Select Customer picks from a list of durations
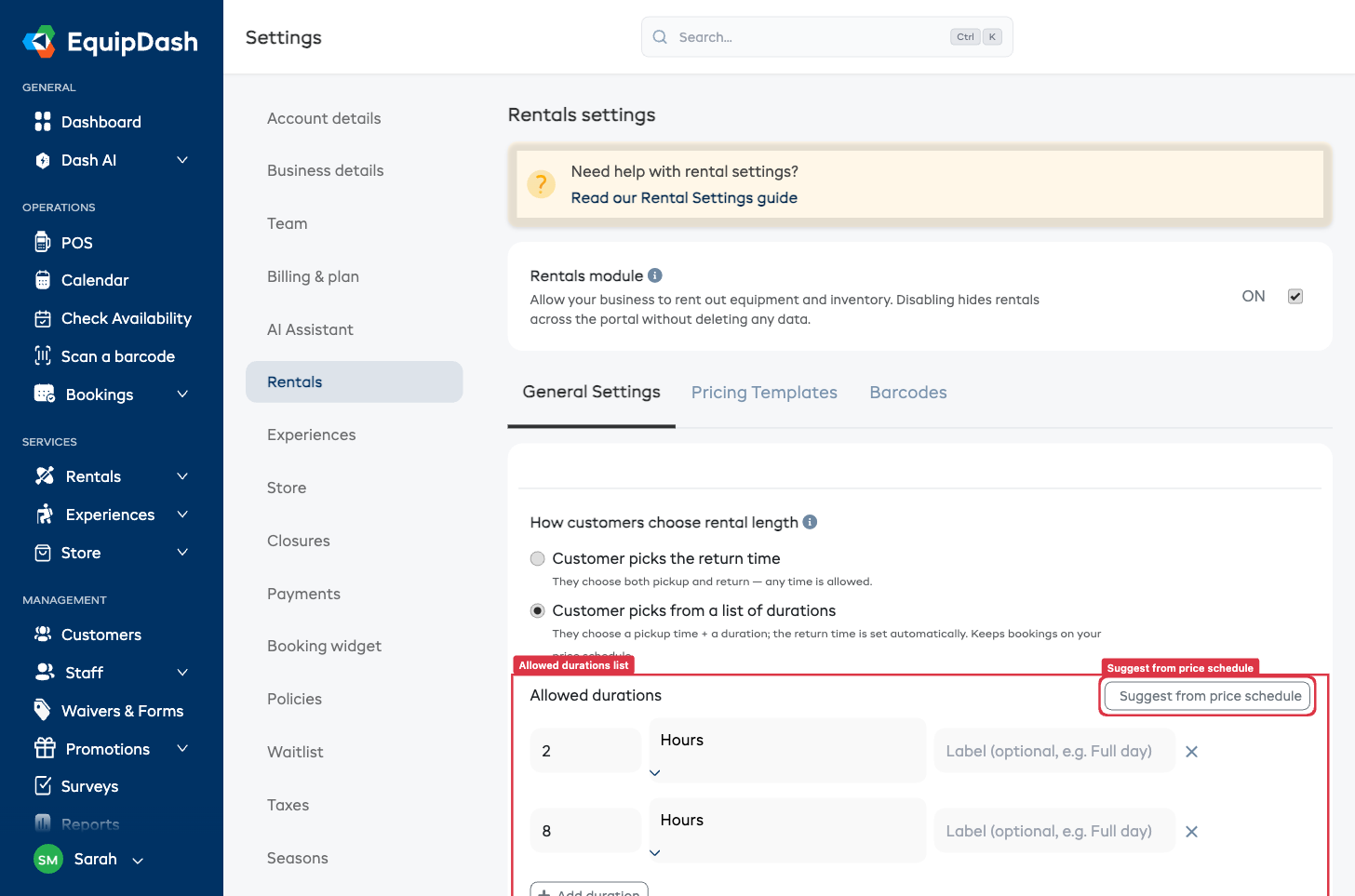 tap(537, 610)
